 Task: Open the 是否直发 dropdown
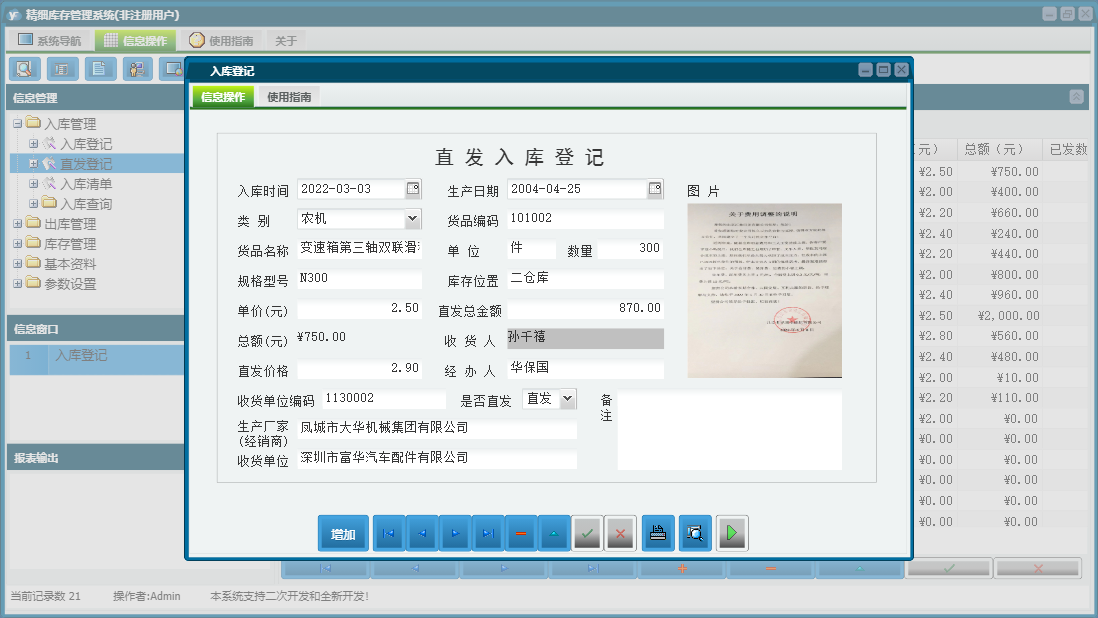568,398
